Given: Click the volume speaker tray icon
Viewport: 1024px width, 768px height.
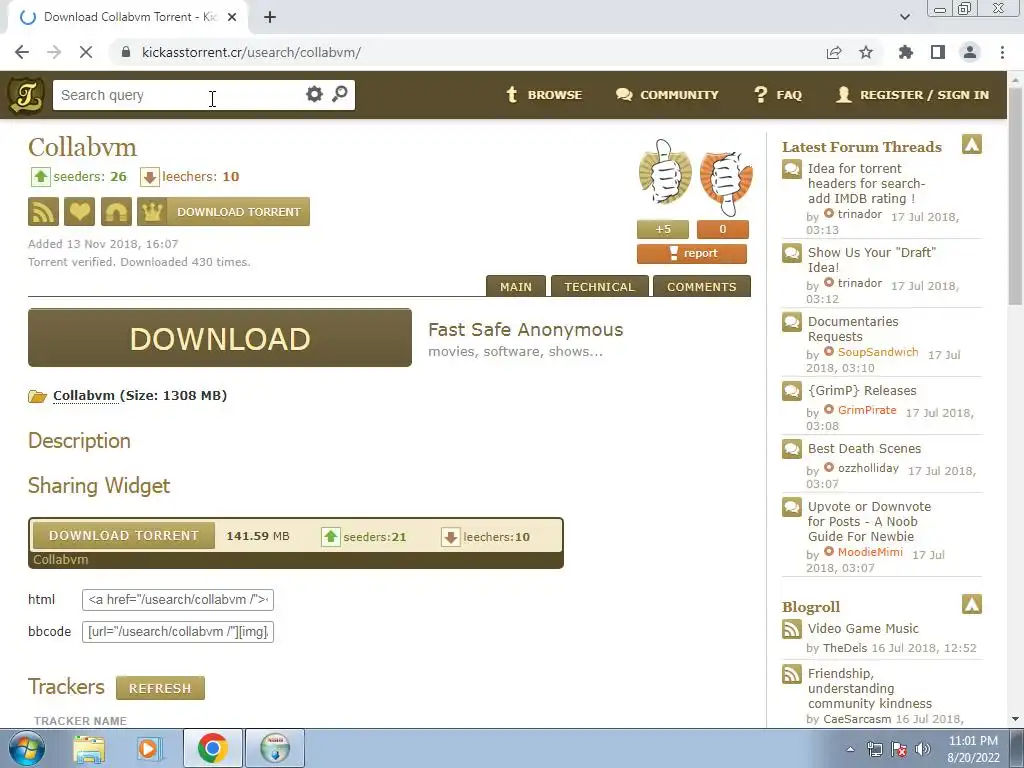Looking at the screenshot, I should pos(923,749).
